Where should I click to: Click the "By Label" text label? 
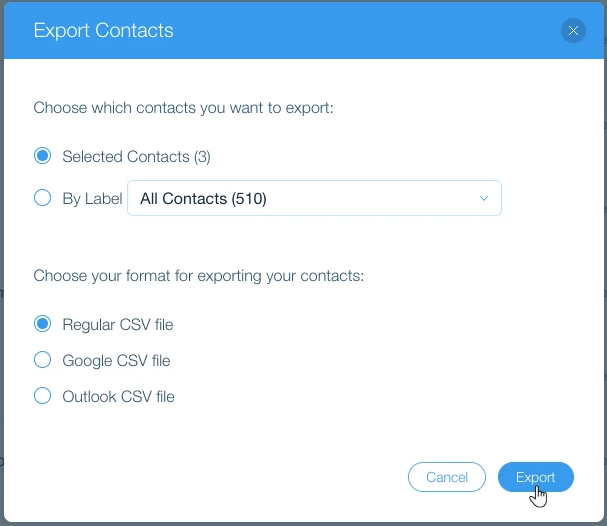tap(92, 198)
